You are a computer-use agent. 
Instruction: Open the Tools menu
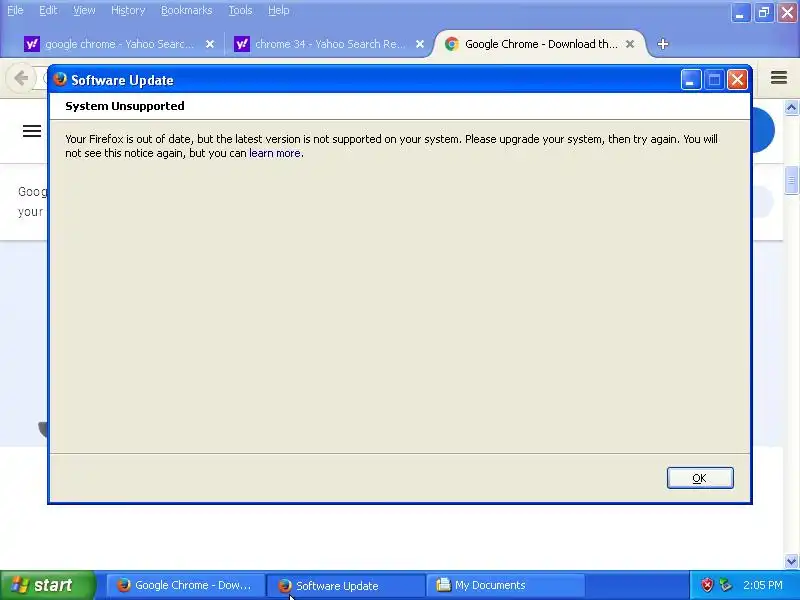click(240, 10)
